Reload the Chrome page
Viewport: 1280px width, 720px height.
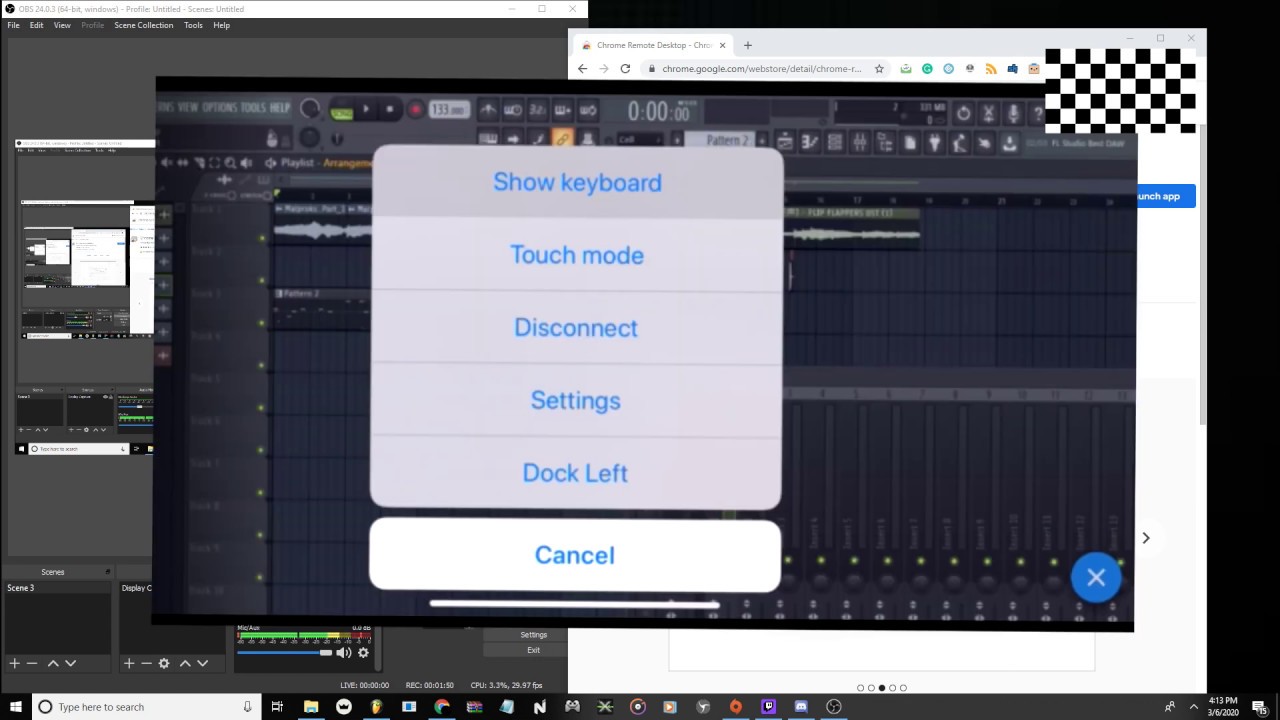coord(625,68)
